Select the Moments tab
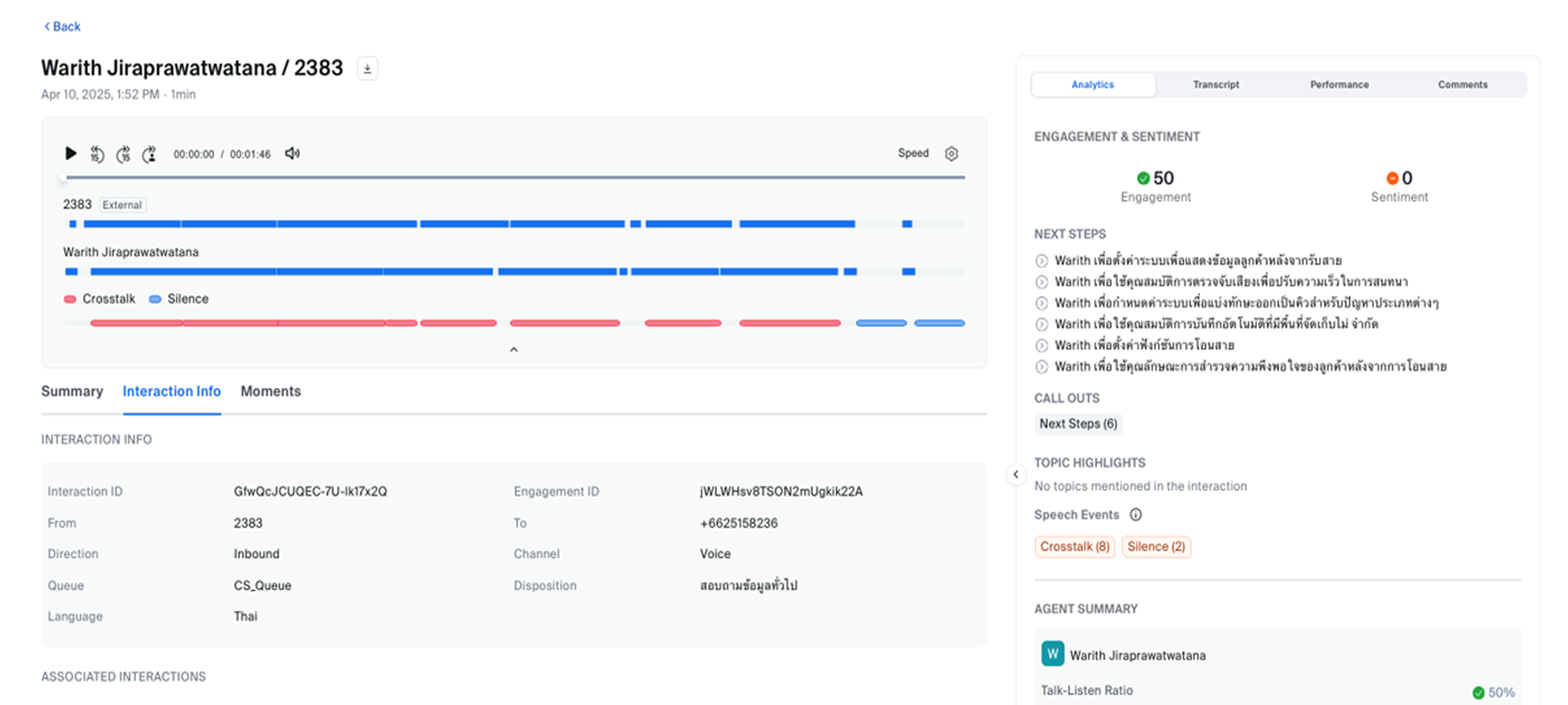This screenshot has height=705, width=1568. (270, 391)
